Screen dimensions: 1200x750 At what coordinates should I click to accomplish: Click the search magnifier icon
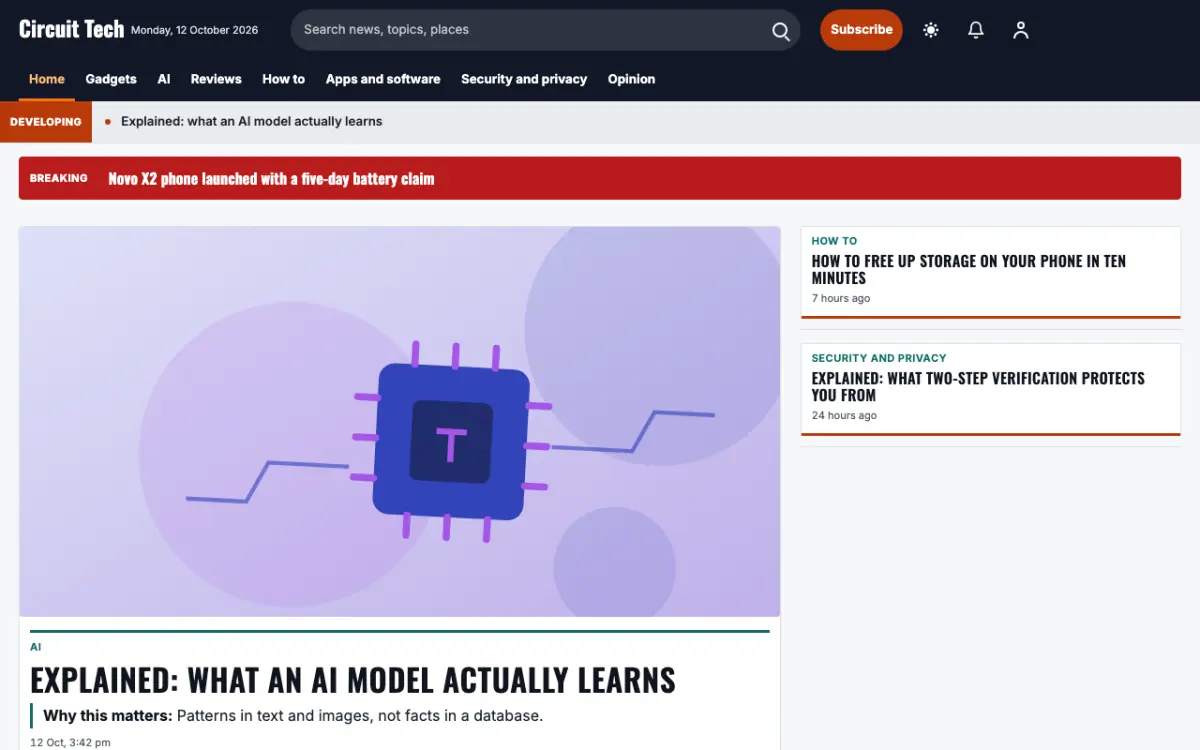click(781, 30)
